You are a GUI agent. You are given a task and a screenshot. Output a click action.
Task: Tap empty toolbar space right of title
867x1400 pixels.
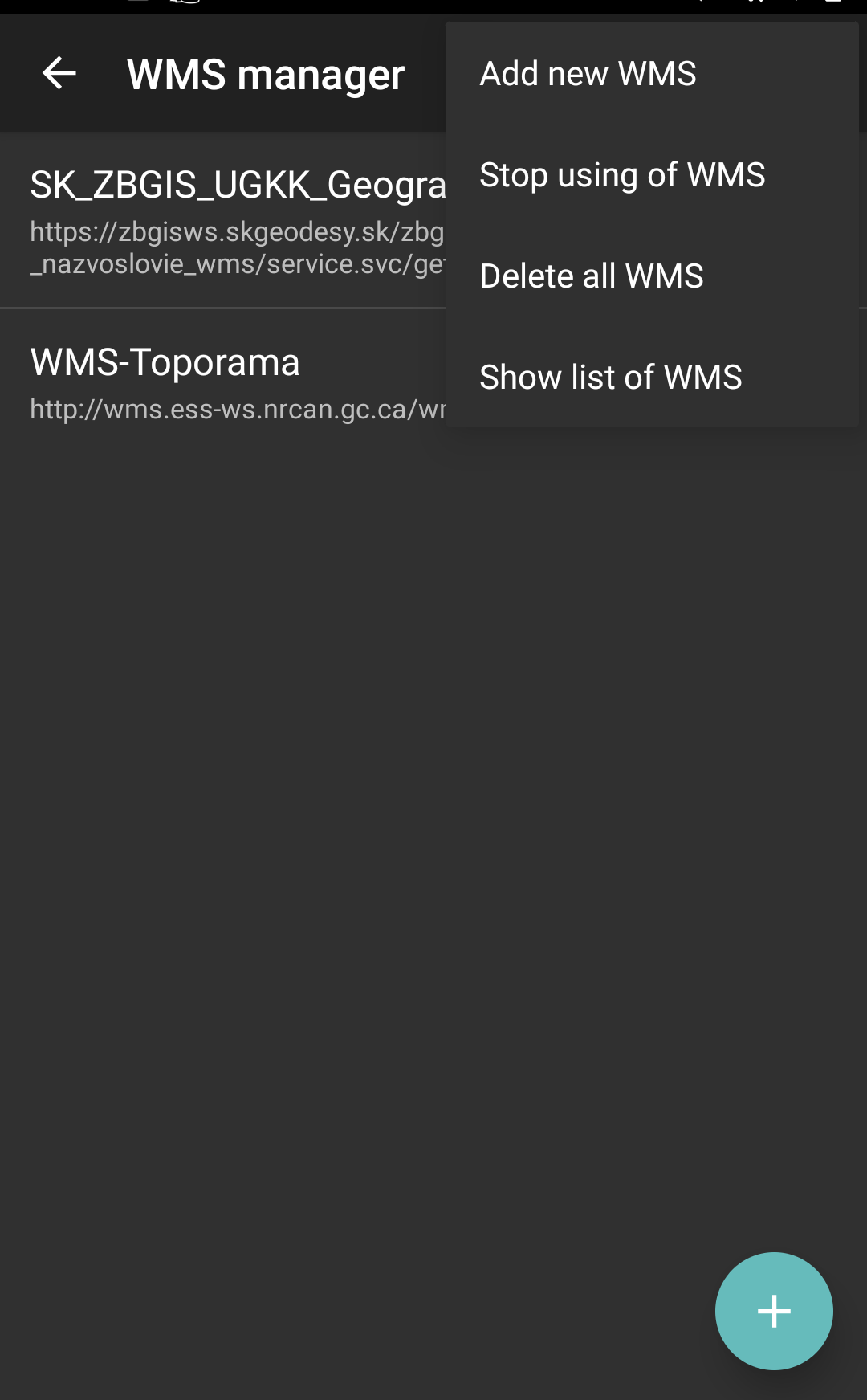click(x=425, y=74)
